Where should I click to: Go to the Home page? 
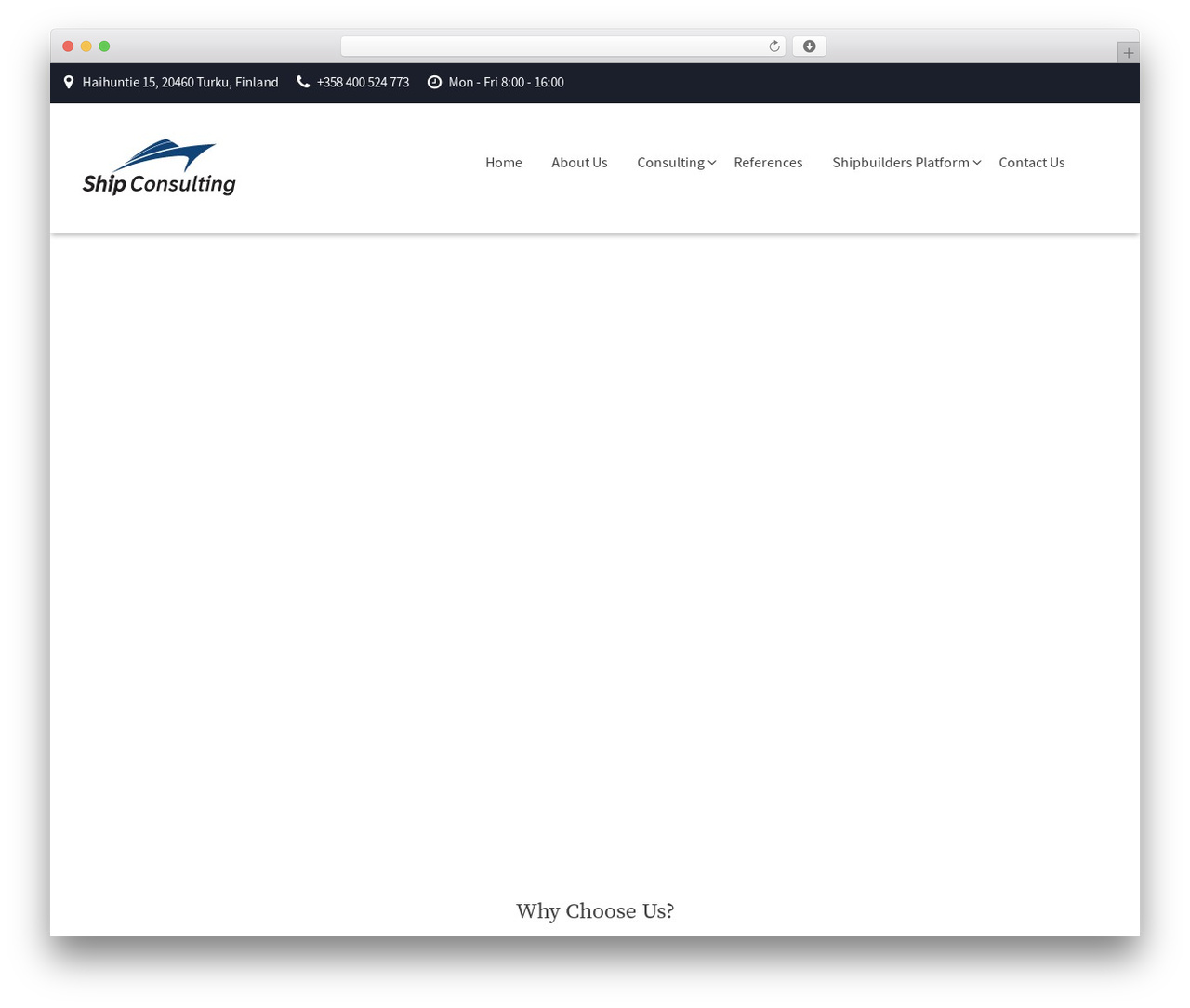pyautogui.click(x=504, y=162)
